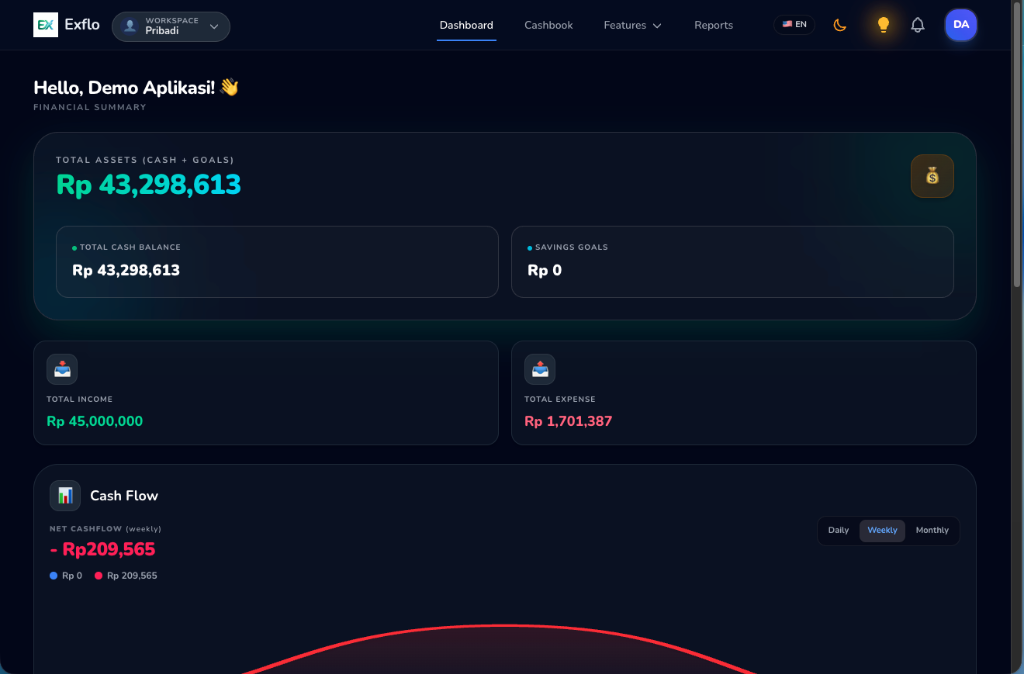Expand the Features menu

pyautogui.click(x=632, y=25)
